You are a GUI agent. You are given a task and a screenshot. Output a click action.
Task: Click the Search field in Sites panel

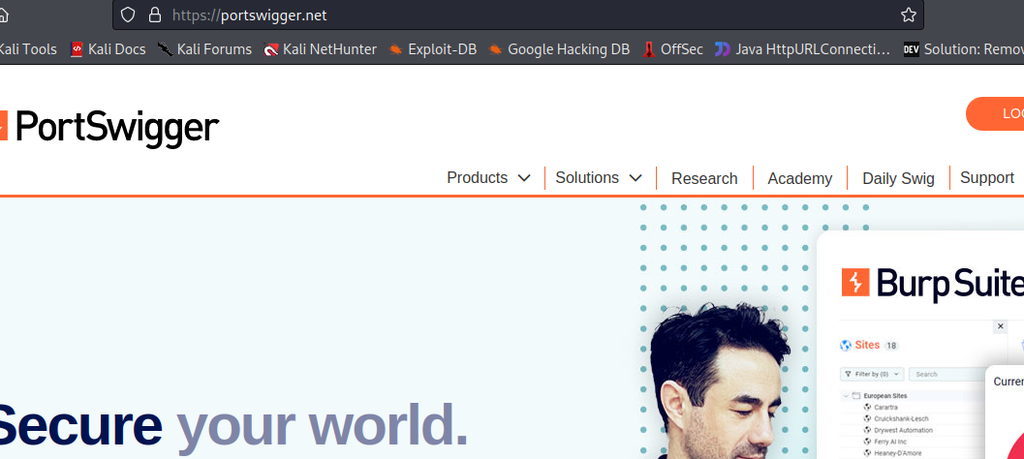point(947,374)
